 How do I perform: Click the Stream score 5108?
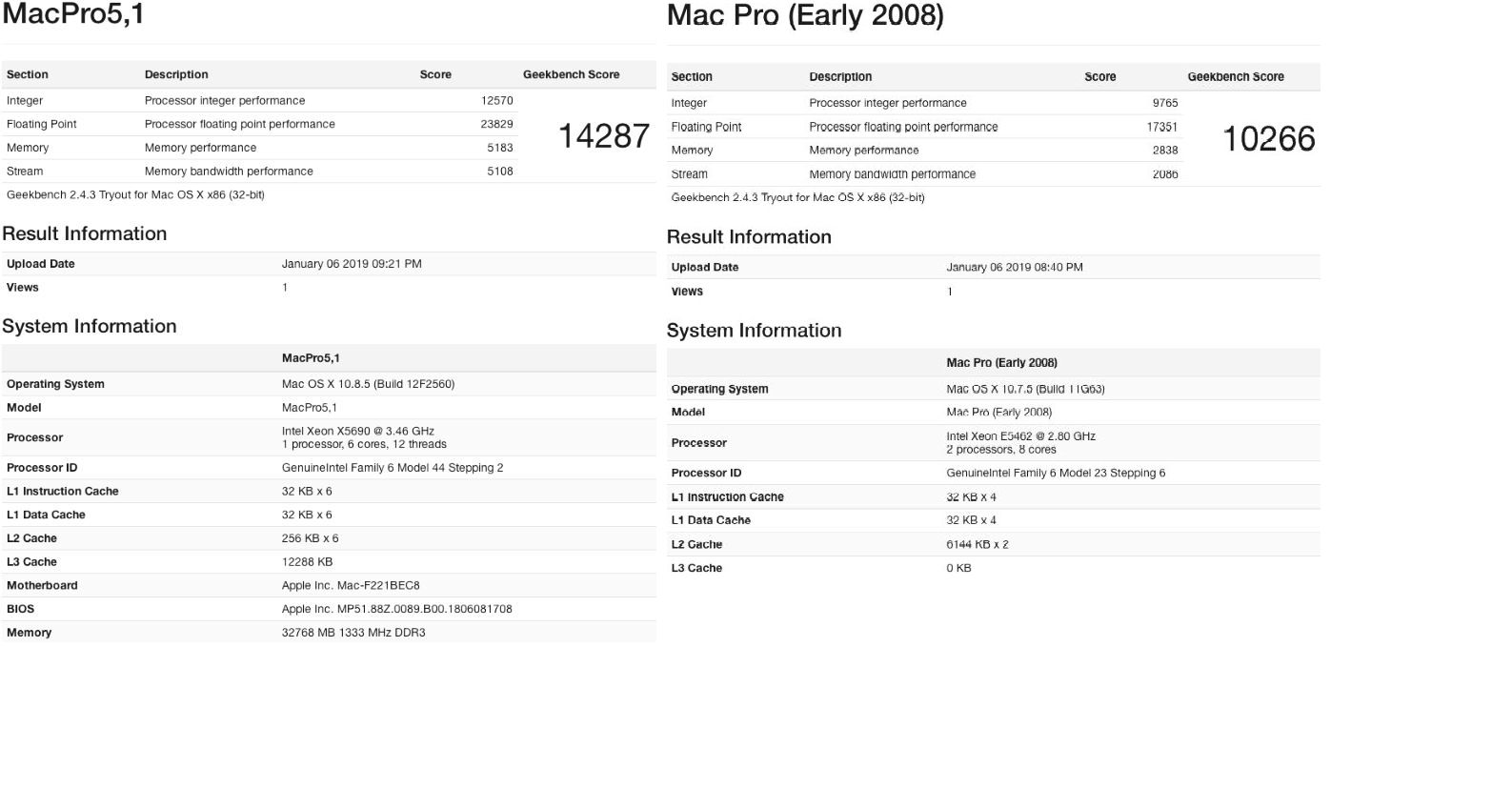499,172
